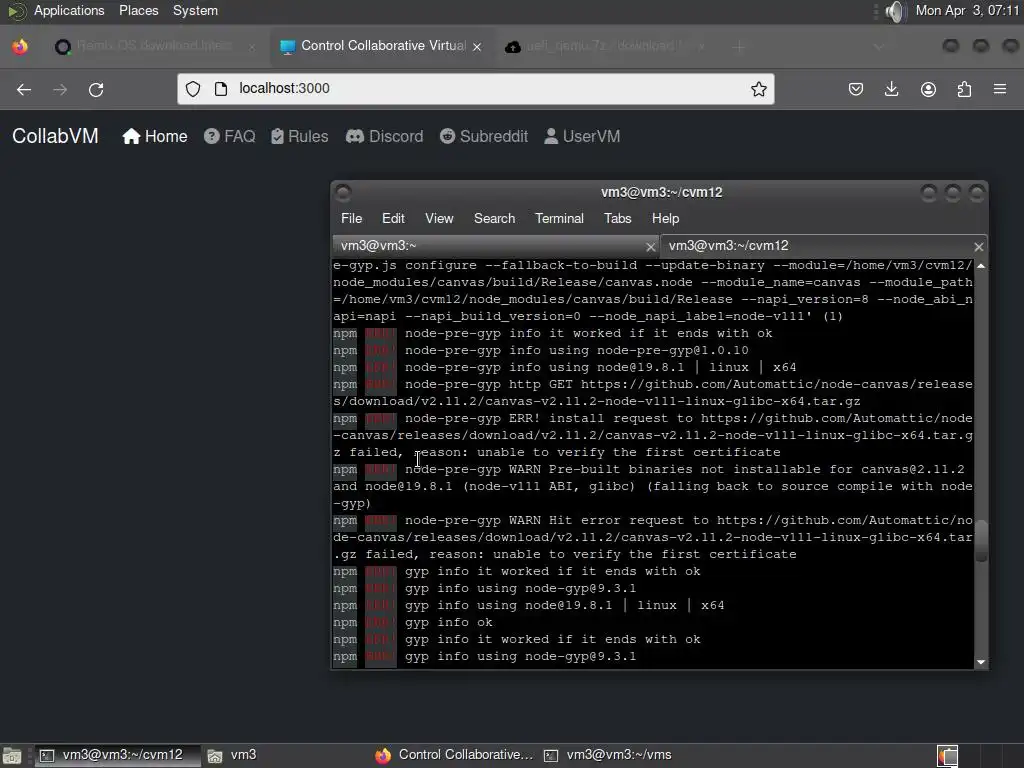Open the terminal Tabs menu
The width and height of the screenshot is (1024, 768).
click(617, 219)
